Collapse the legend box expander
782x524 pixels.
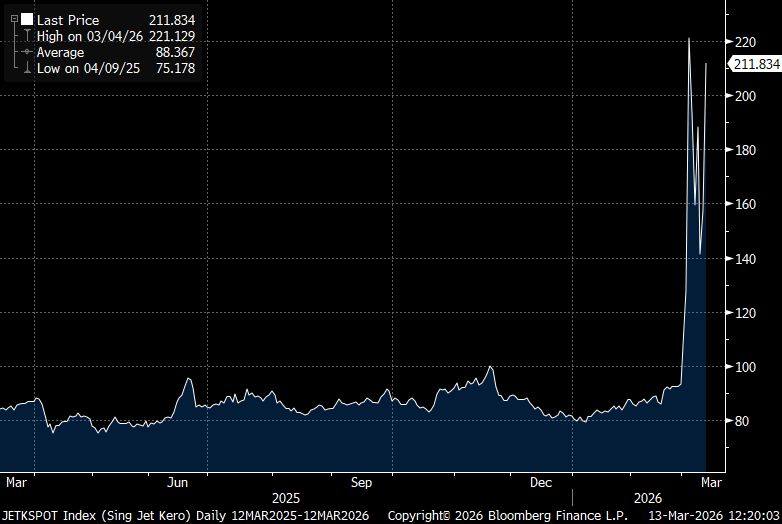(x=14, y=19)
